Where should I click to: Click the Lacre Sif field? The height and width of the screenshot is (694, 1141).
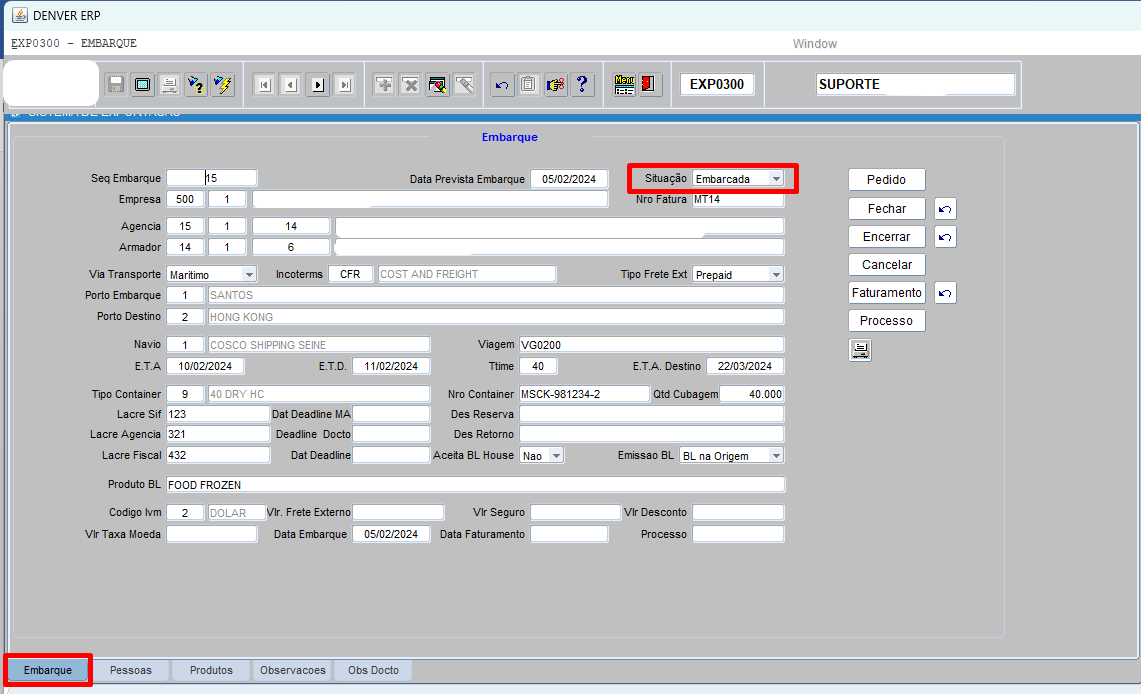[x=218, y=414]
